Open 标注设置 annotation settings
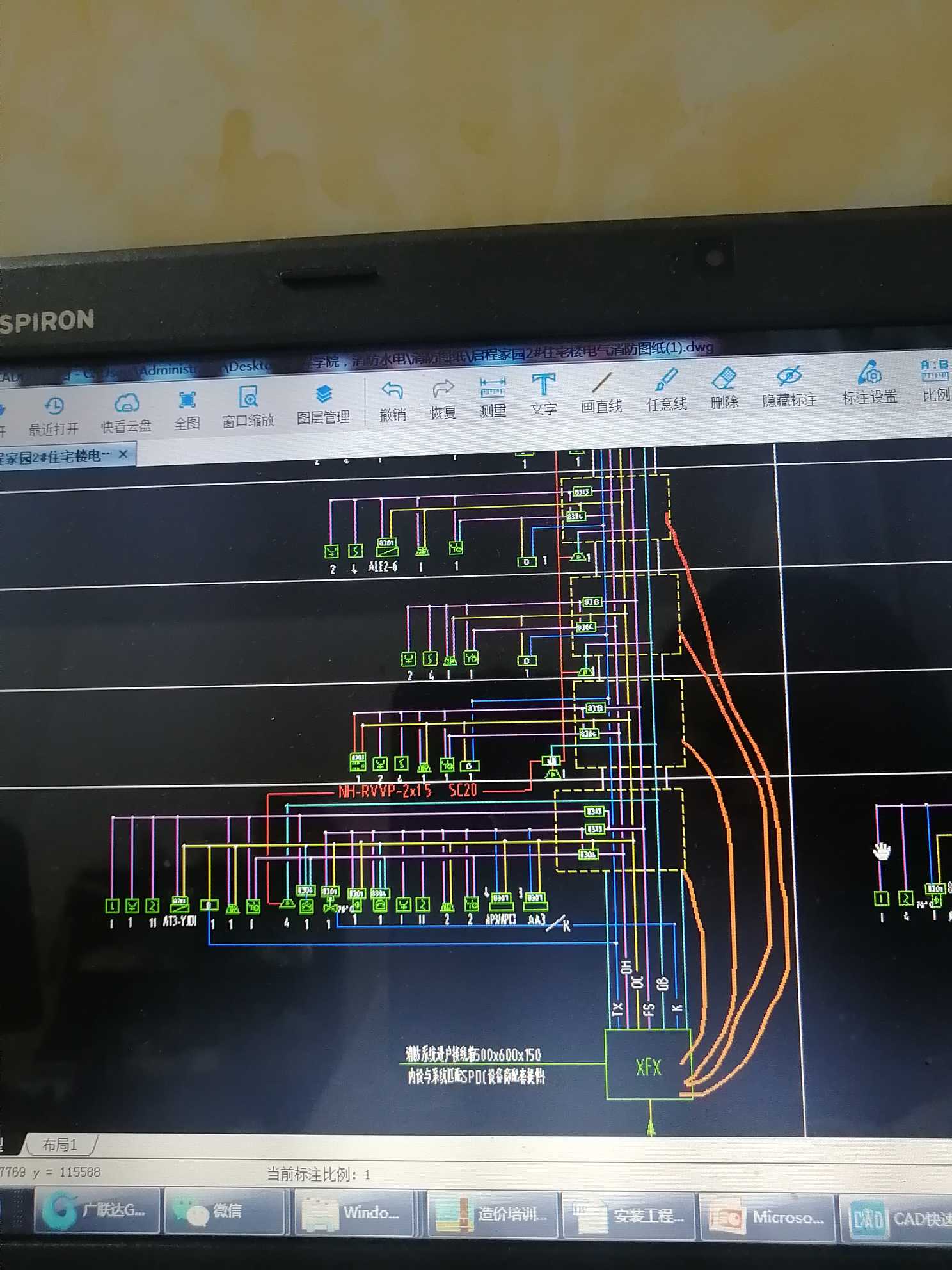 [869, 383]
